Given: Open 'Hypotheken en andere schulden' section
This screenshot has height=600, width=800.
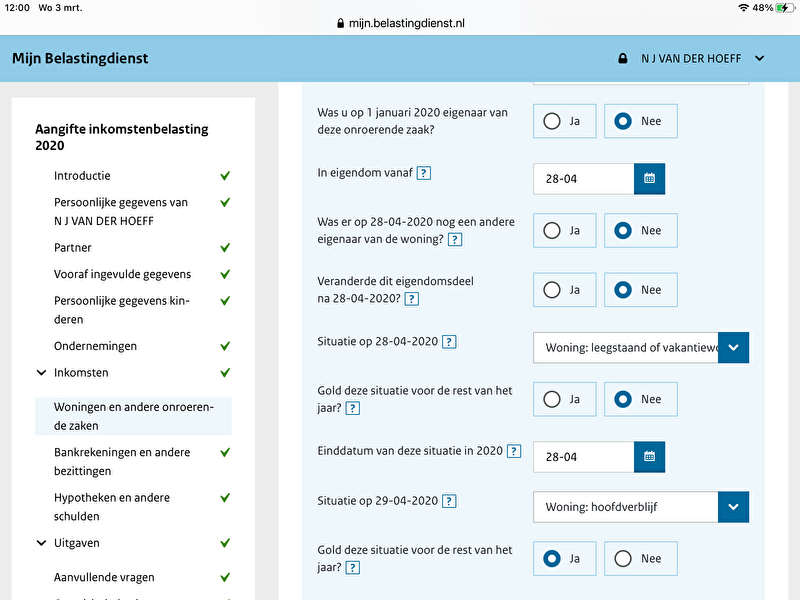Looking at the screenshot, I should pos(111,507).
